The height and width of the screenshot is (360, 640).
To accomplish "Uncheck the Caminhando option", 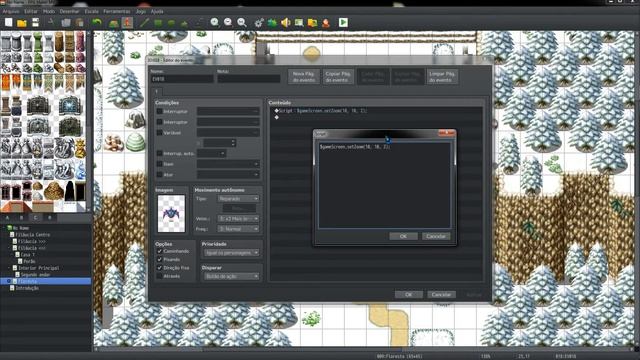I will pyautogui.click(x=160, y=251).
